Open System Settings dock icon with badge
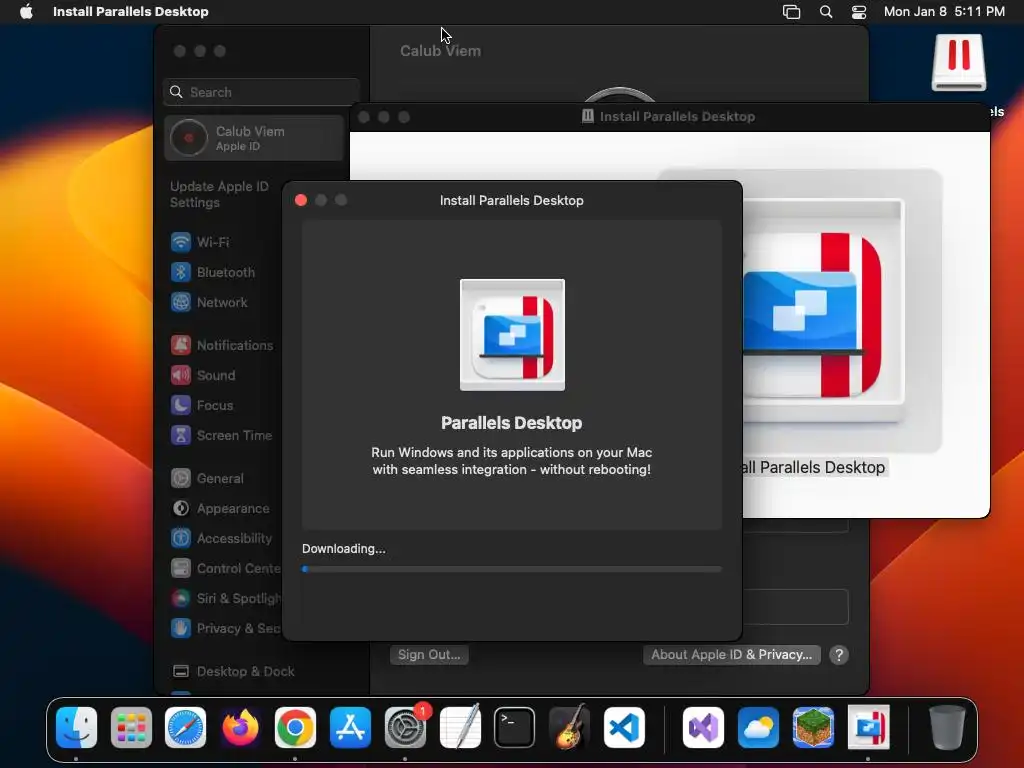The width and height of the screenshot is (1024, 768). (x=405, y=727)
